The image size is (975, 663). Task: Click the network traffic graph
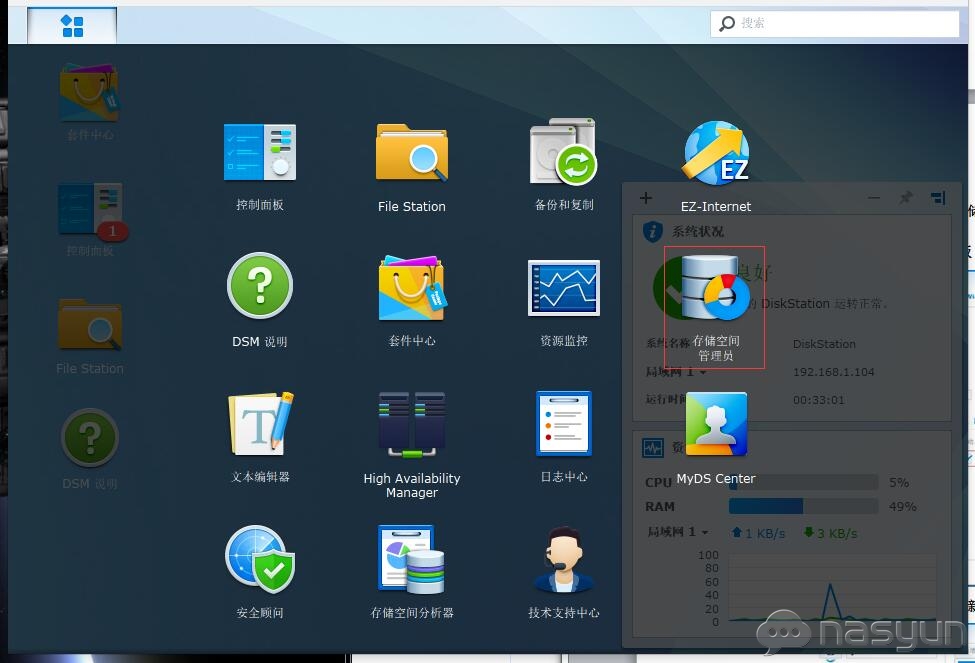click(x=832, y=587)
